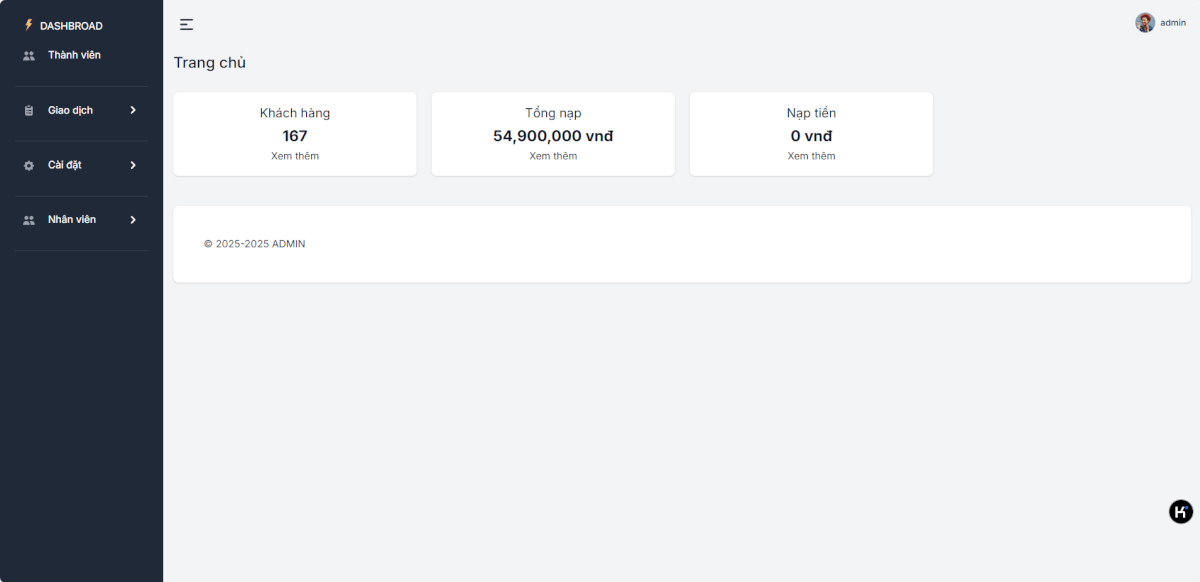This screenshot has height=582, width=1200.
Task: Expand the Nhân viên chevron arrow
Action: coord(133,219)
